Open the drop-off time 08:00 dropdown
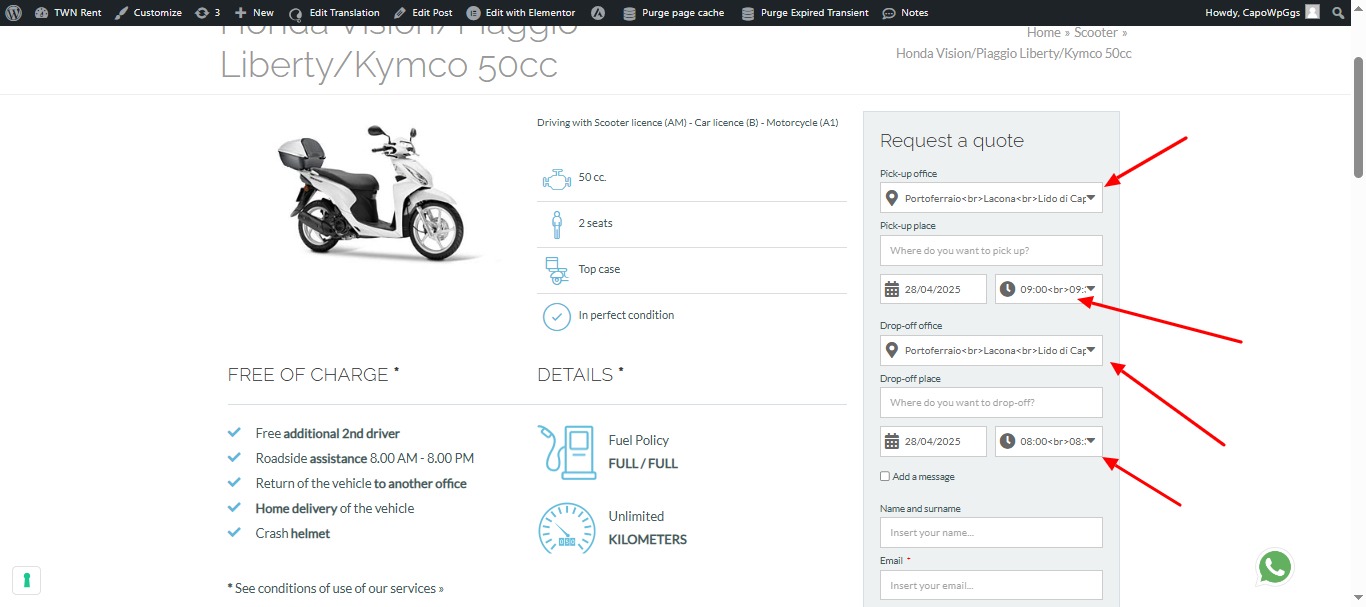 [1049, 441]
